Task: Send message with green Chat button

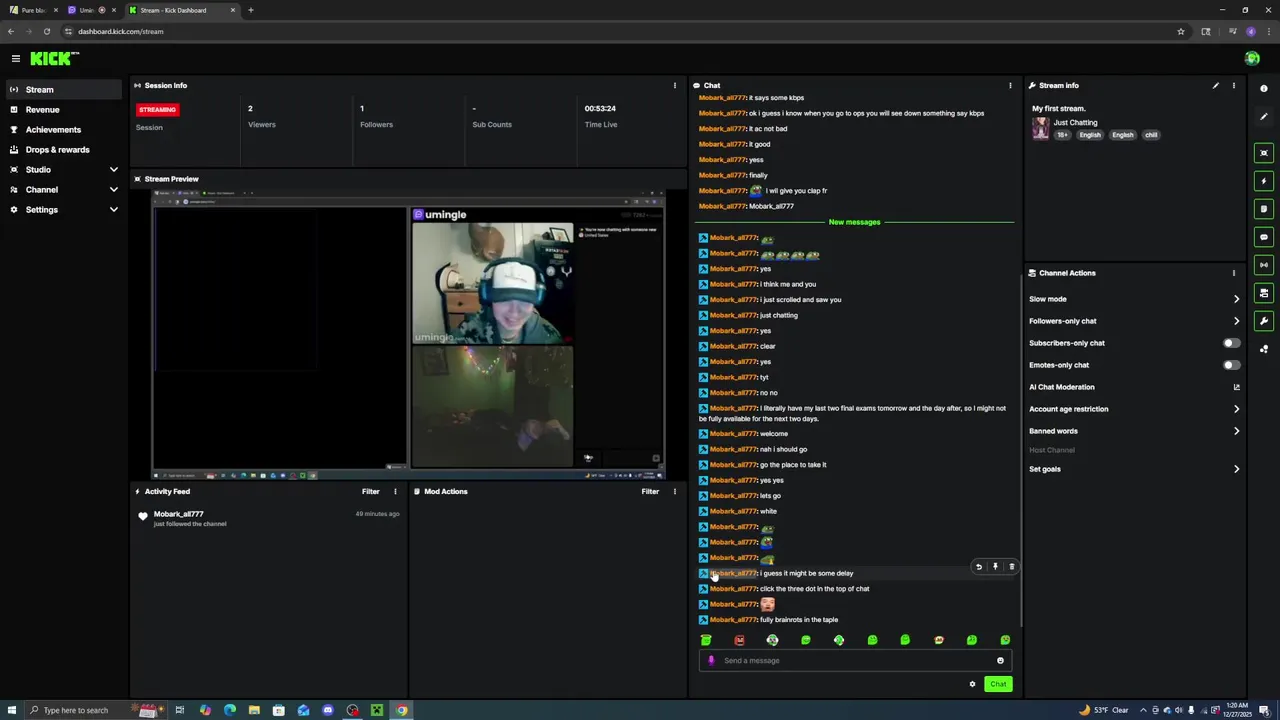Action: click(998, 684)
